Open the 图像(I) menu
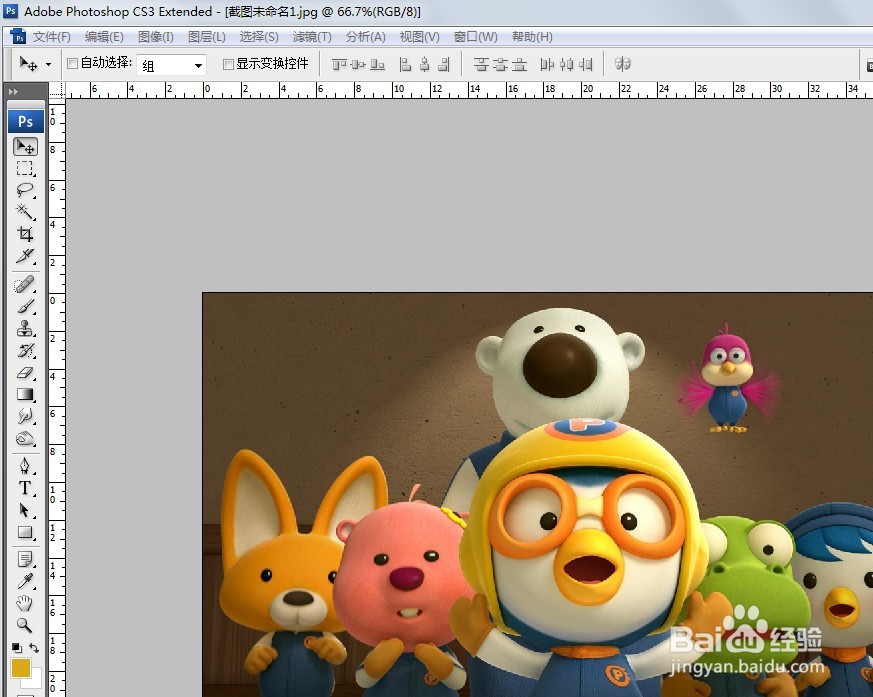873x697 pixels. click(x=156, y=37)
